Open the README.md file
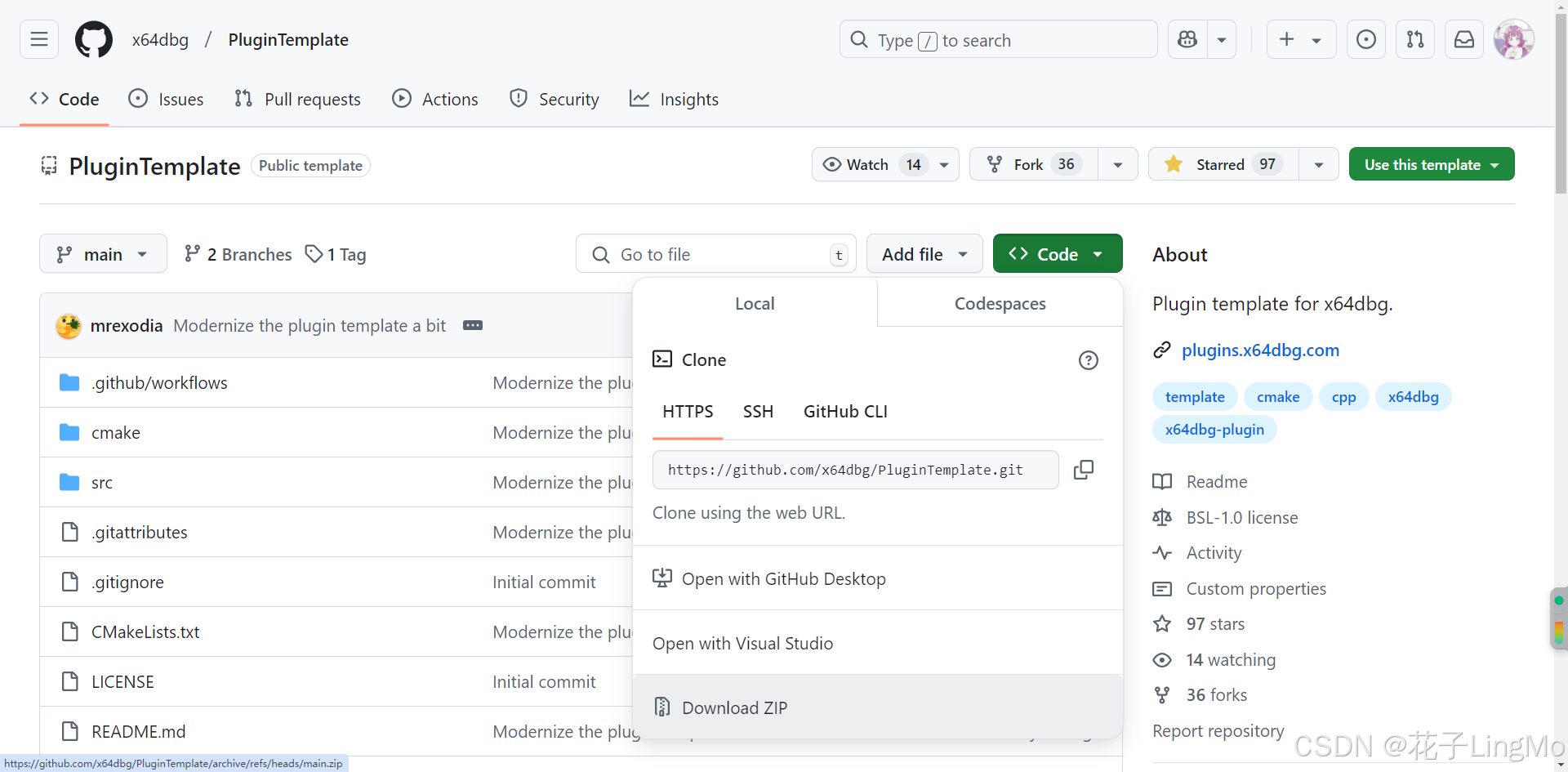Viewport: 1568px width, 772px height. (x=139, y=732)
